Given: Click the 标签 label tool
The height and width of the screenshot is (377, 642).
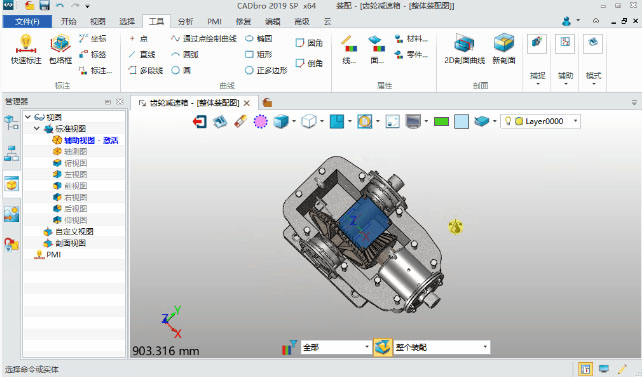Looking at the screenshot, I should (x=93, y=54).
